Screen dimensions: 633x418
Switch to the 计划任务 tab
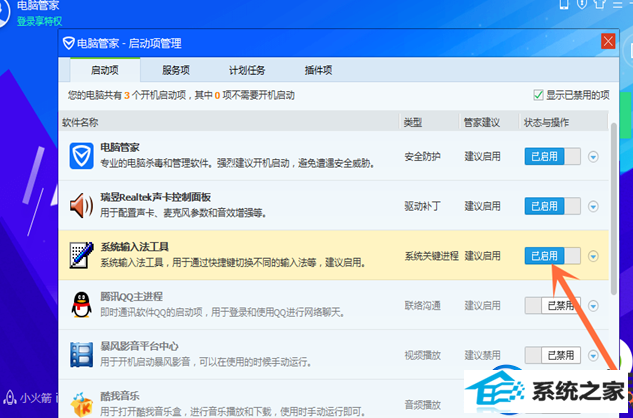247,70
